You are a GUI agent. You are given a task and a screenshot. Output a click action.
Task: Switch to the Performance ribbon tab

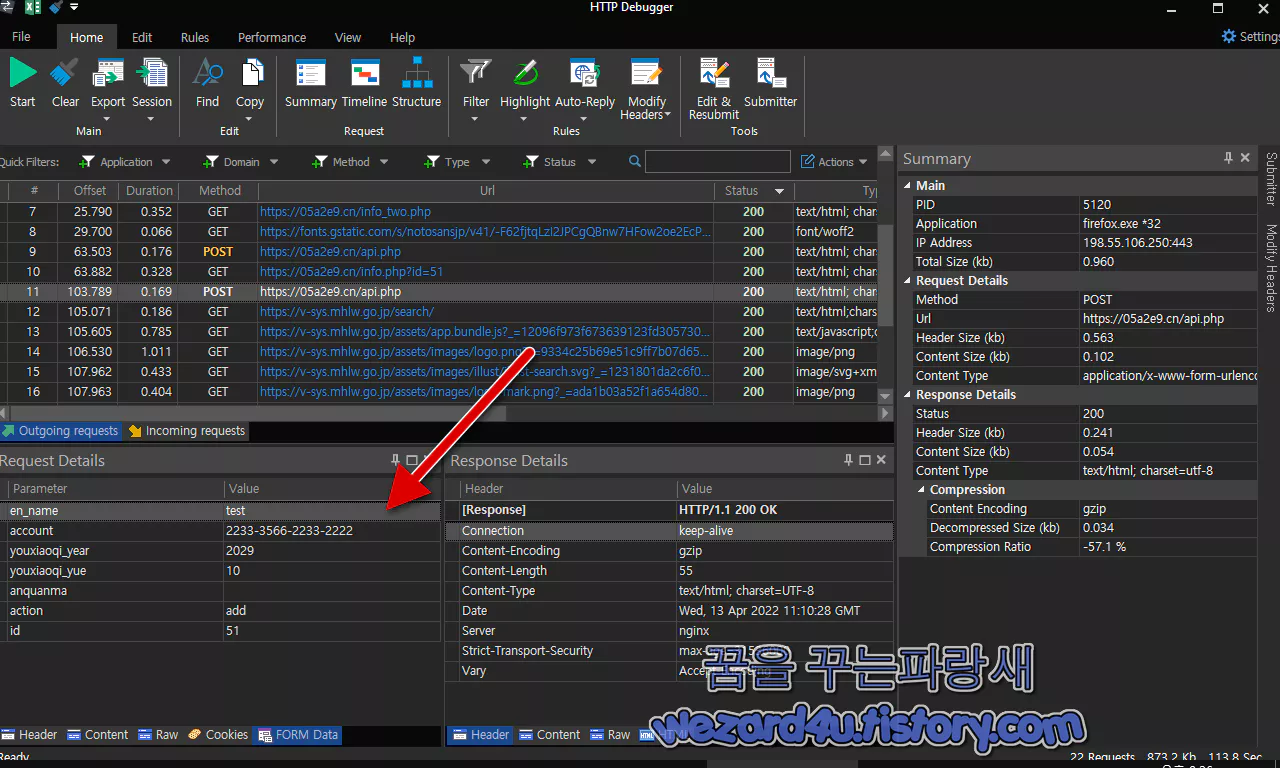click(x=272, y=37)
